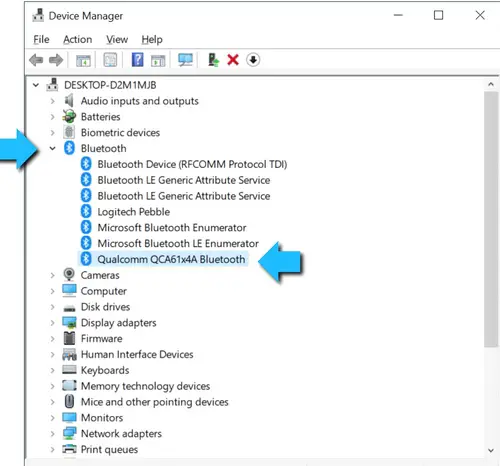Click the Audio inputs and outputs speaker icon
The width and height of the screenshot is (500, 466).
[x=69, y=101]
